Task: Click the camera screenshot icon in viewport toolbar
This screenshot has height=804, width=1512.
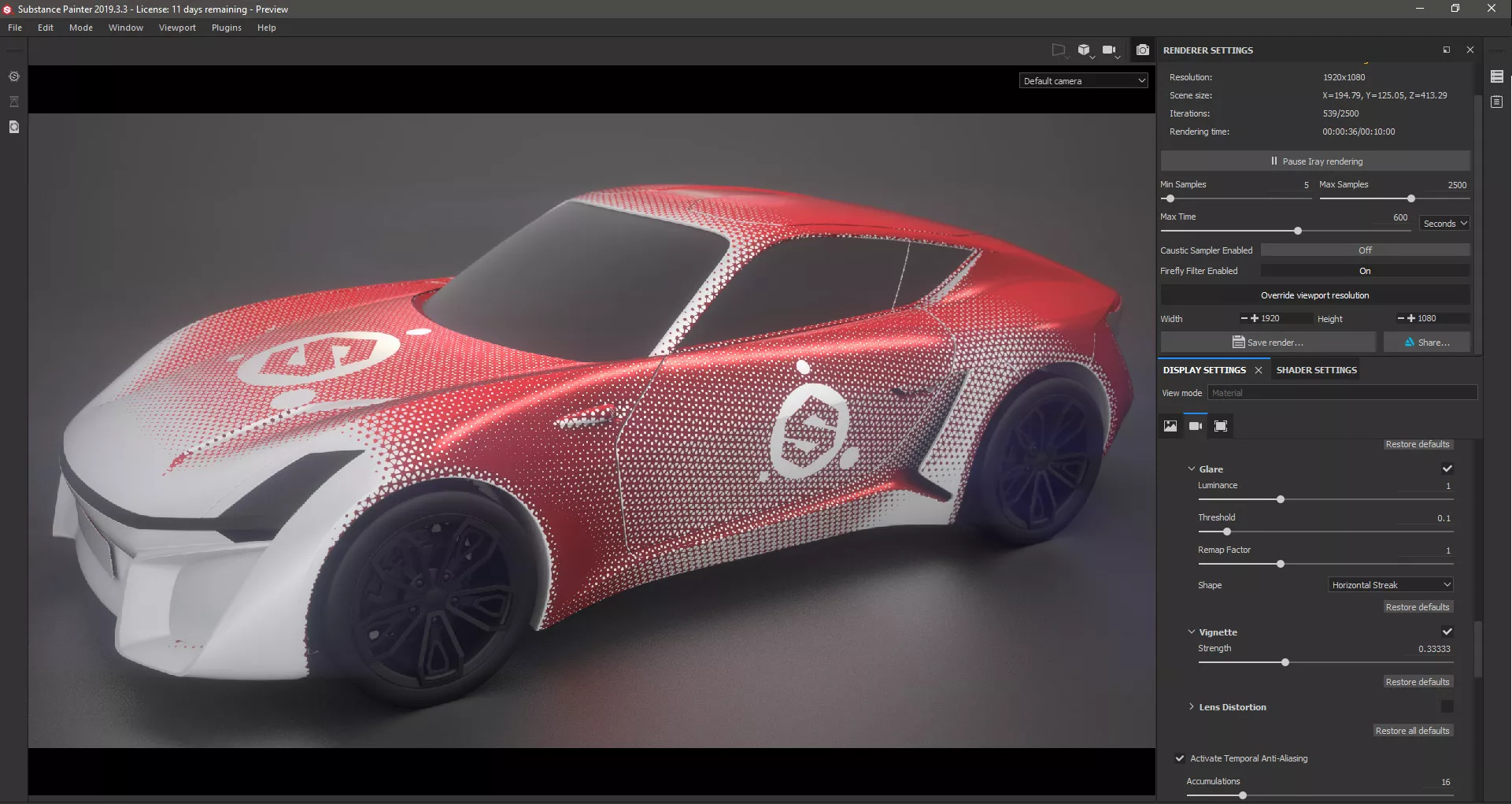Action: coord(1142,50)
